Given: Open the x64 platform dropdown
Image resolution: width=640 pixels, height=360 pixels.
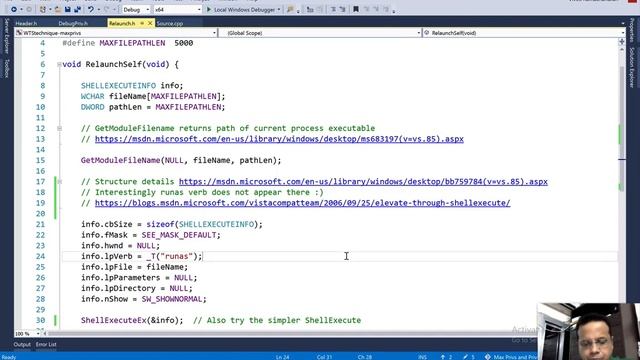Looking at the screenshot, I should [178, 9].
